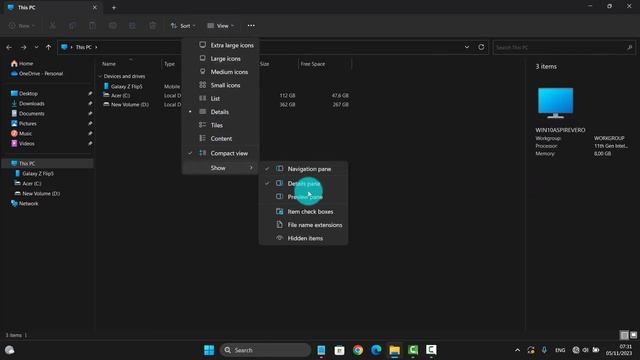
Task: Click the Rename icon in toolbar
Action: [x=113, y=26]
